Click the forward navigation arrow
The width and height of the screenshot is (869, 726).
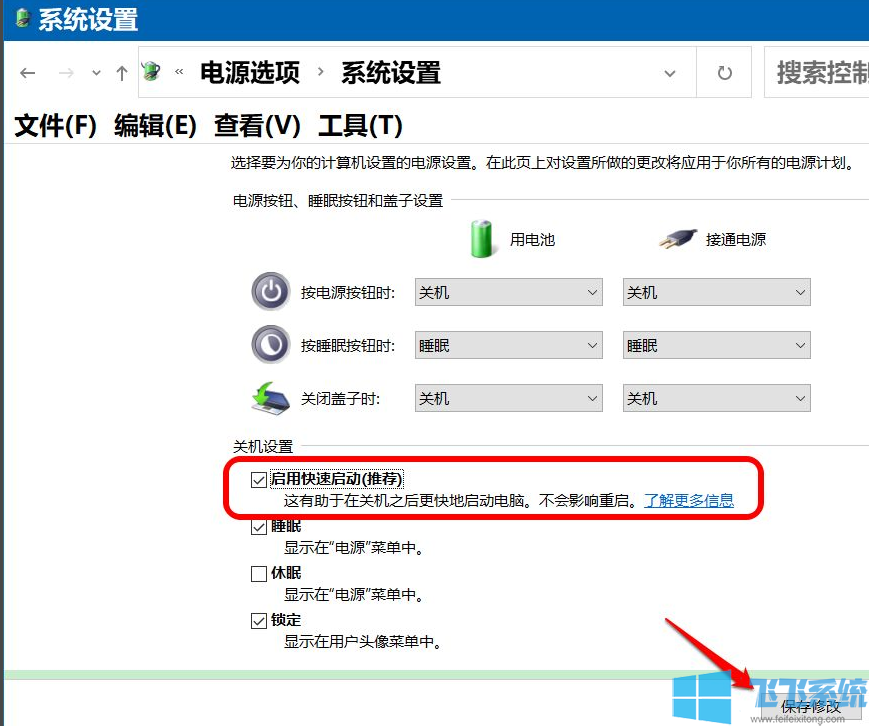pos(66,72)
